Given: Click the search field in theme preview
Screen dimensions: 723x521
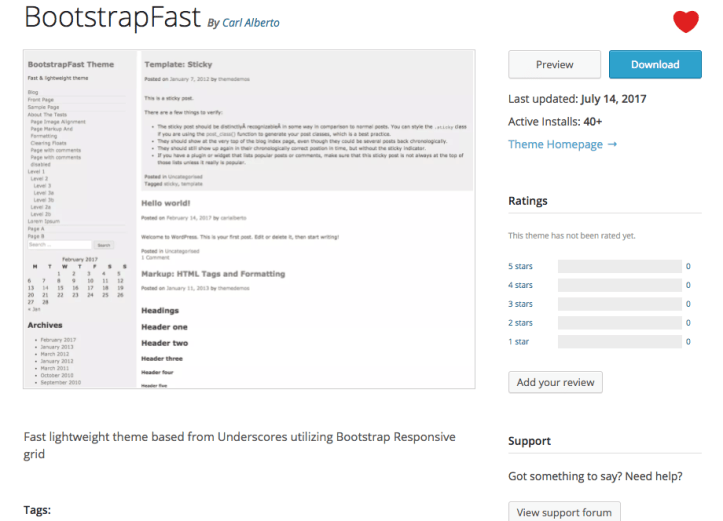Looking at the screenshot, I should tap(59, 244).
